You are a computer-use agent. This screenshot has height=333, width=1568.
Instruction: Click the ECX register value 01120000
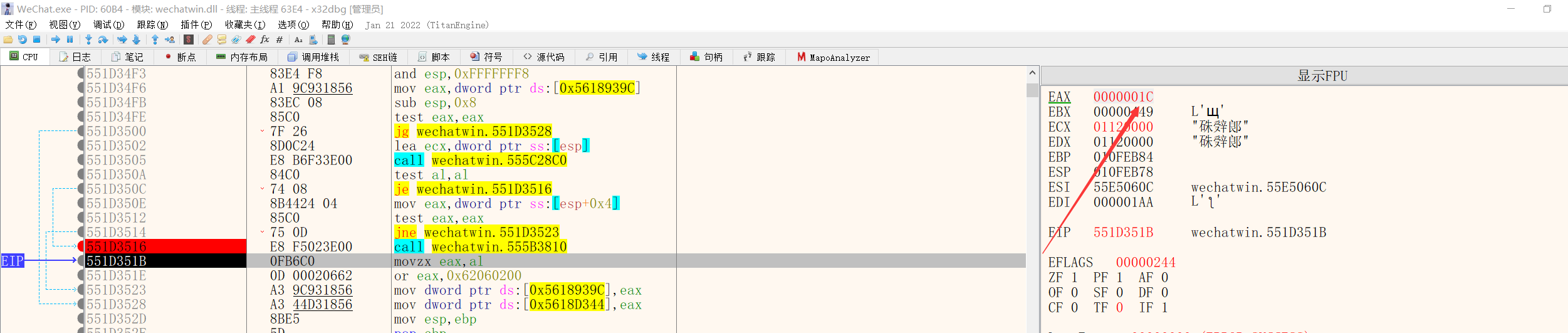tap(1123, 127)
